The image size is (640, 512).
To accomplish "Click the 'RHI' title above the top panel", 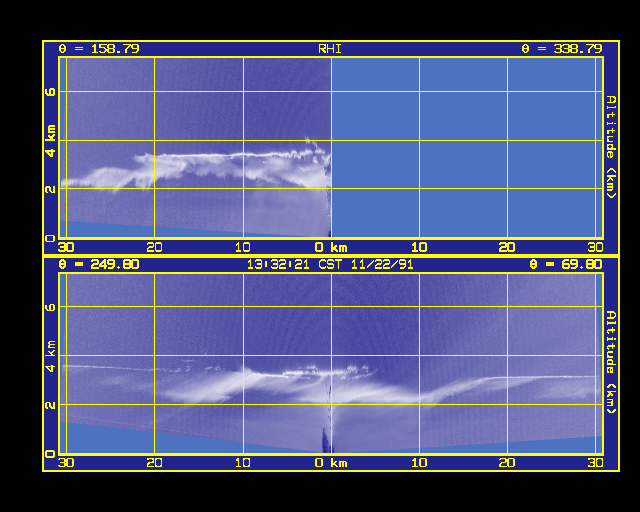I will pyautogui.click(x=329, y=49).
